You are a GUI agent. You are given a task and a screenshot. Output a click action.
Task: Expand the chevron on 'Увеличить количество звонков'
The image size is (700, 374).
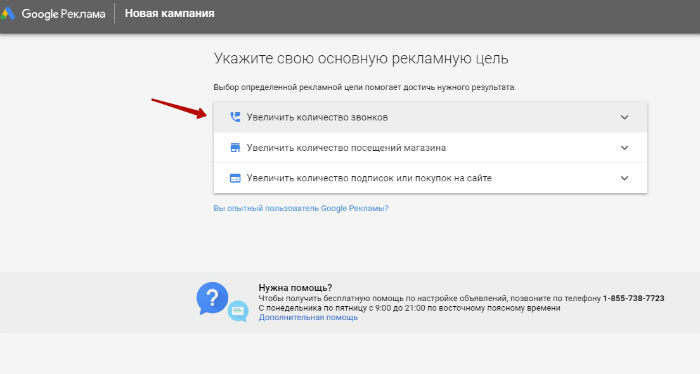point(624,117)
